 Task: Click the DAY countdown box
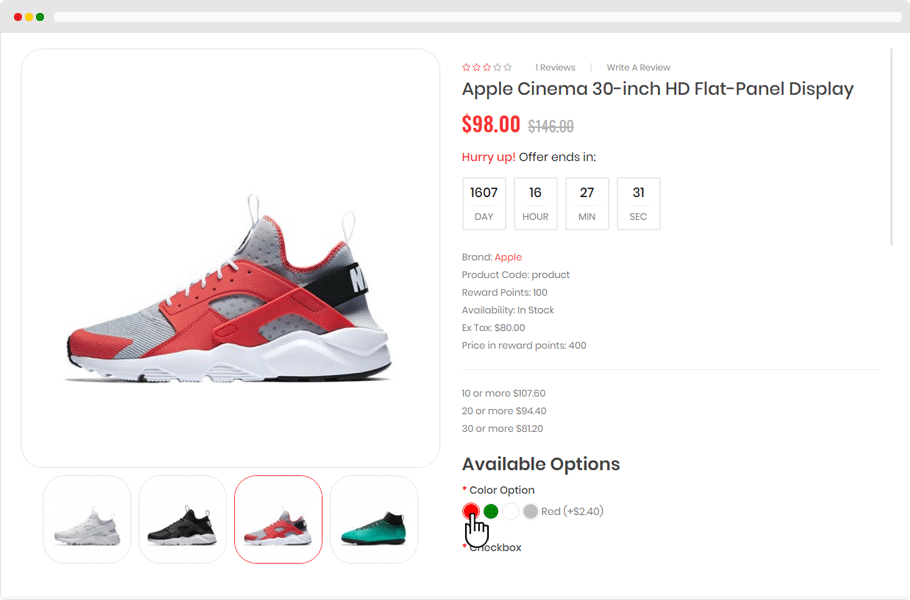pos(484,203)
